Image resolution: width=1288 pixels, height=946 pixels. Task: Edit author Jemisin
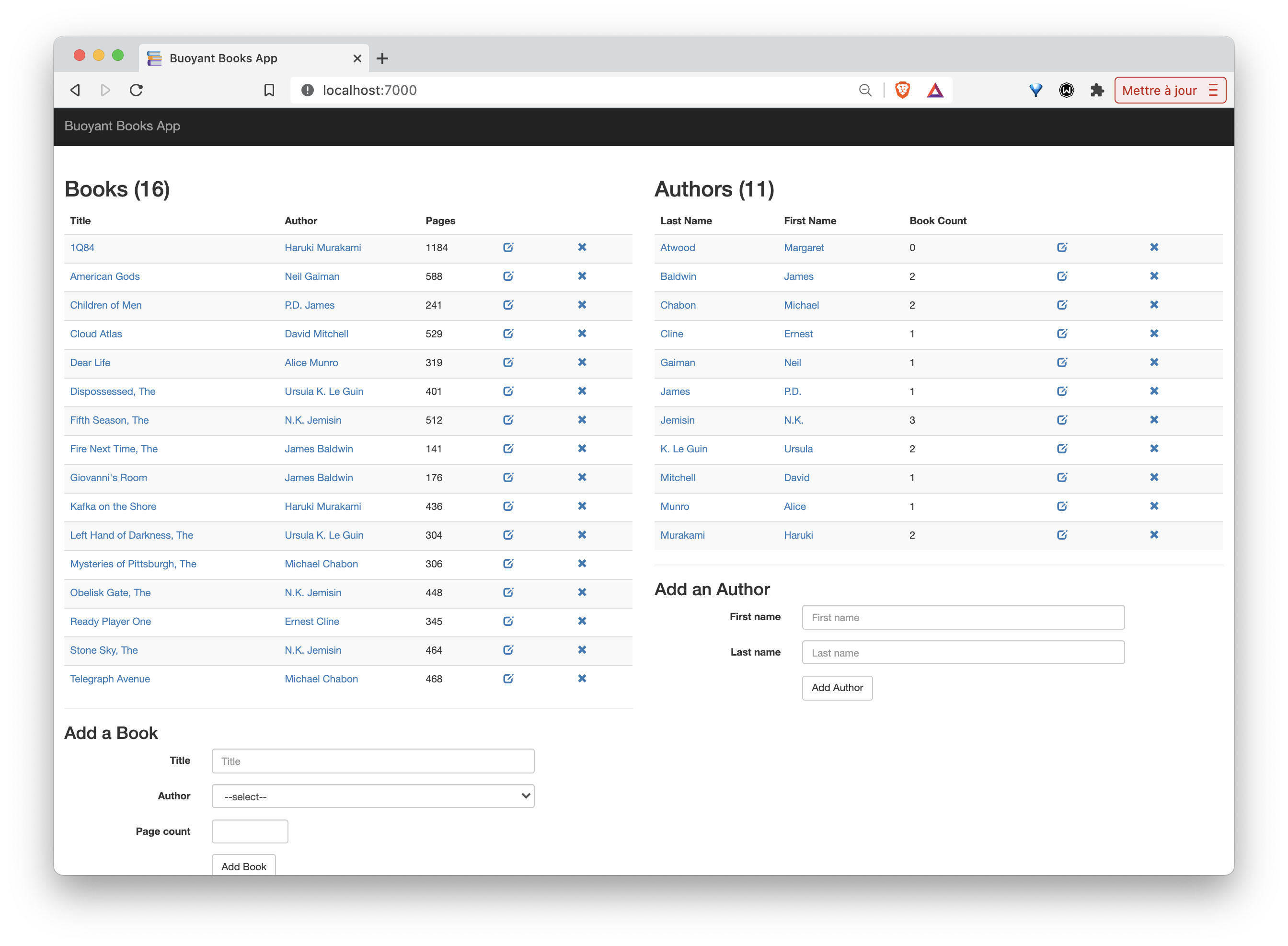click(x=1061, y=420)
